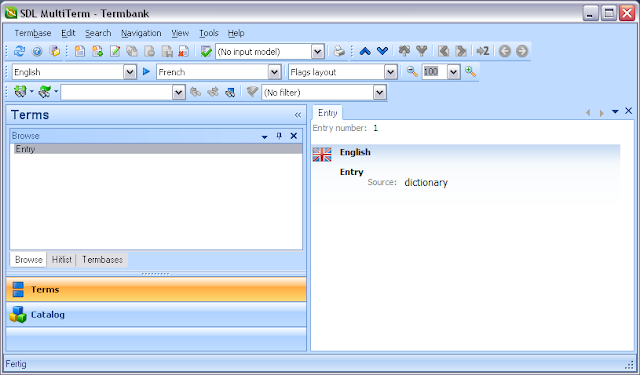Swap languages with the blue triangle arrow
The height and width of the screenshot is (375, 640).
146,72
